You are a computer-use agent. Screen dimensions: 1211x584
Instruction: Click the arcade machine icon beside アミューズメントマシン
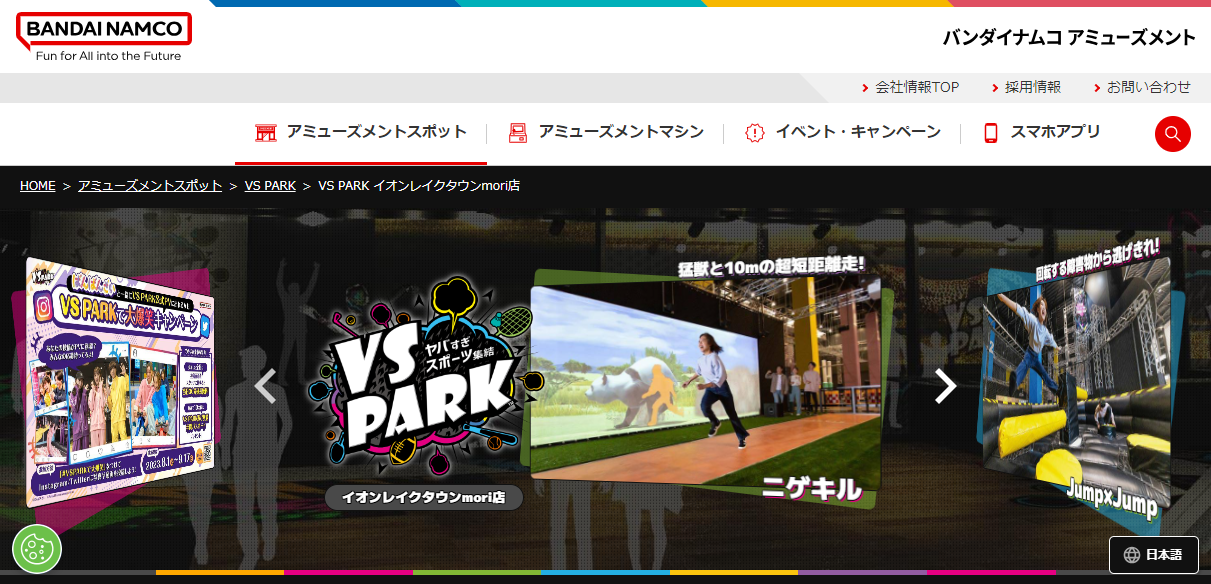tap(517, 132)
